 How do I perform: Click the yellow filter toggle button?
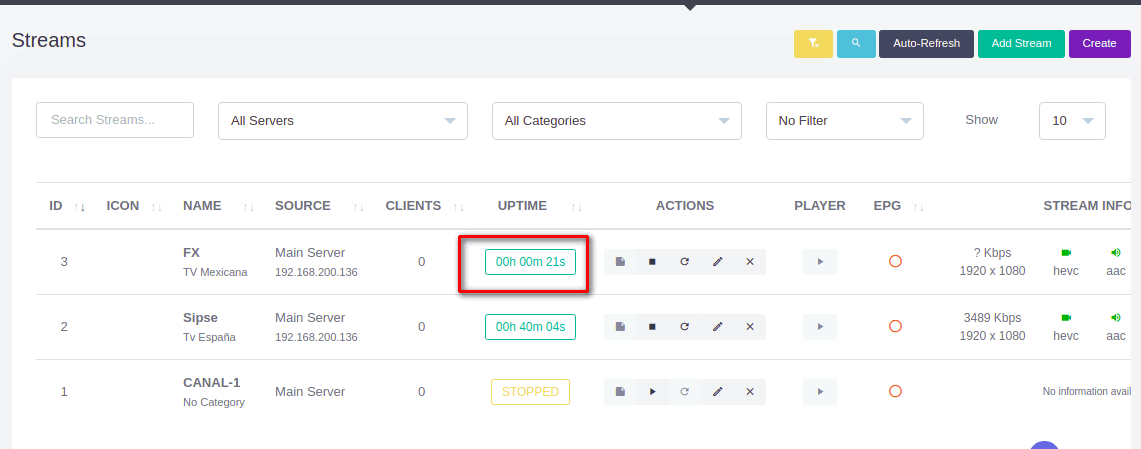click(x=813, y=44)
